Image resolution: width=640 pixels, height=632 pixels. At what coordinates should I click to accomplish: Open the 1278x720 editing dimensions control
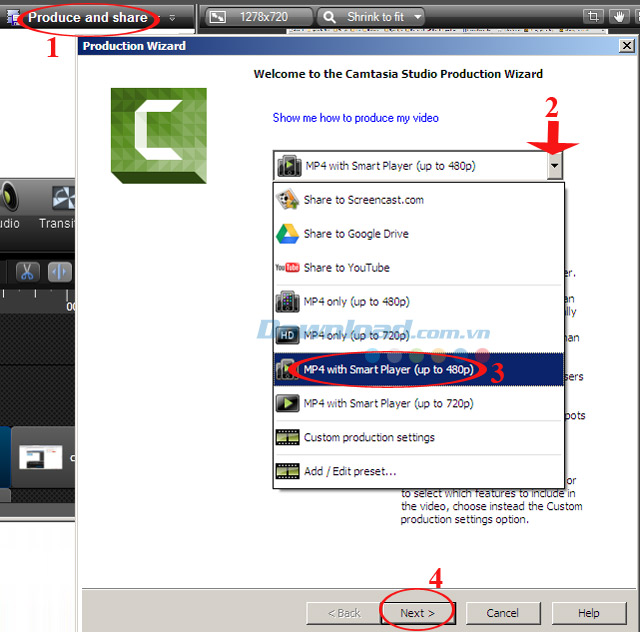click(x=259, y=17)
